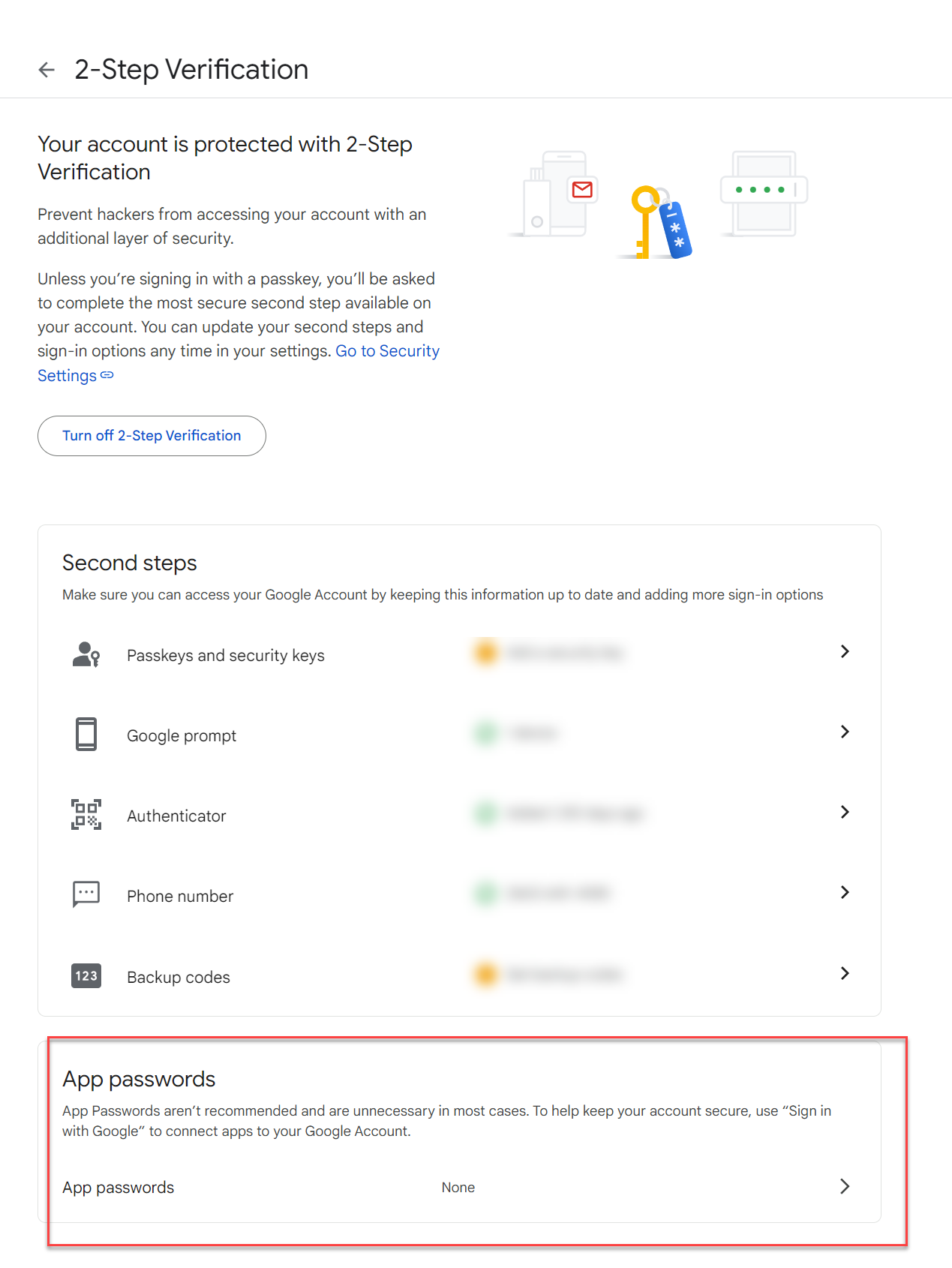This screenshot has width=952, height=1268.
Task: Follow the Go to Security Settings link
Action: pos(387,351)
